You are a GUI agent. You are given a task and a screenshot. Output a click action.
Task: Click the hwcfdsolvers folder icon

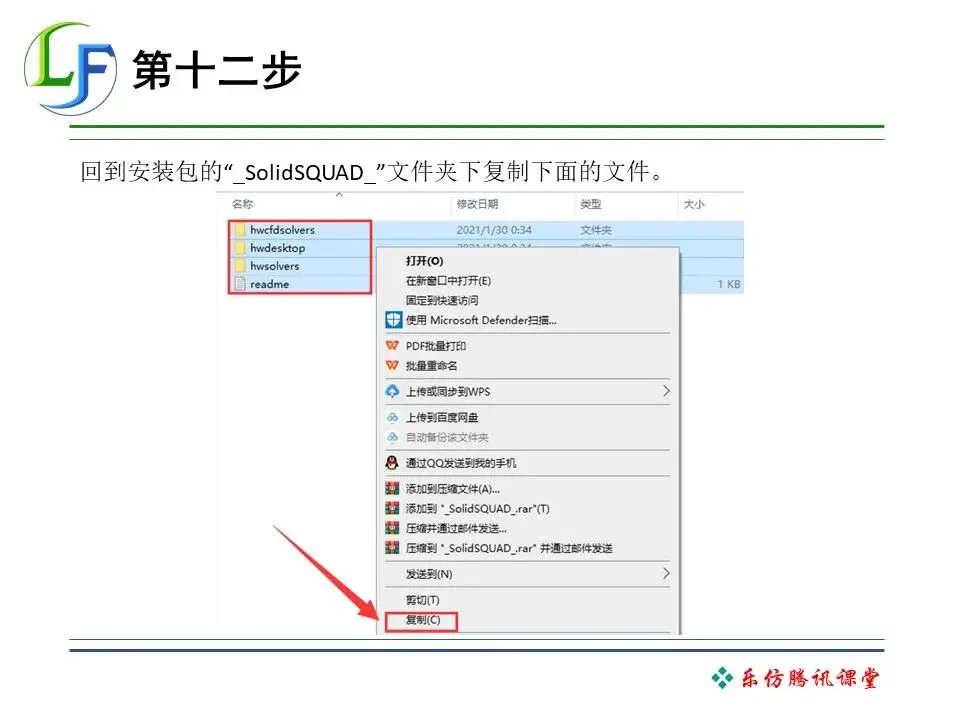tap(239, 230)
